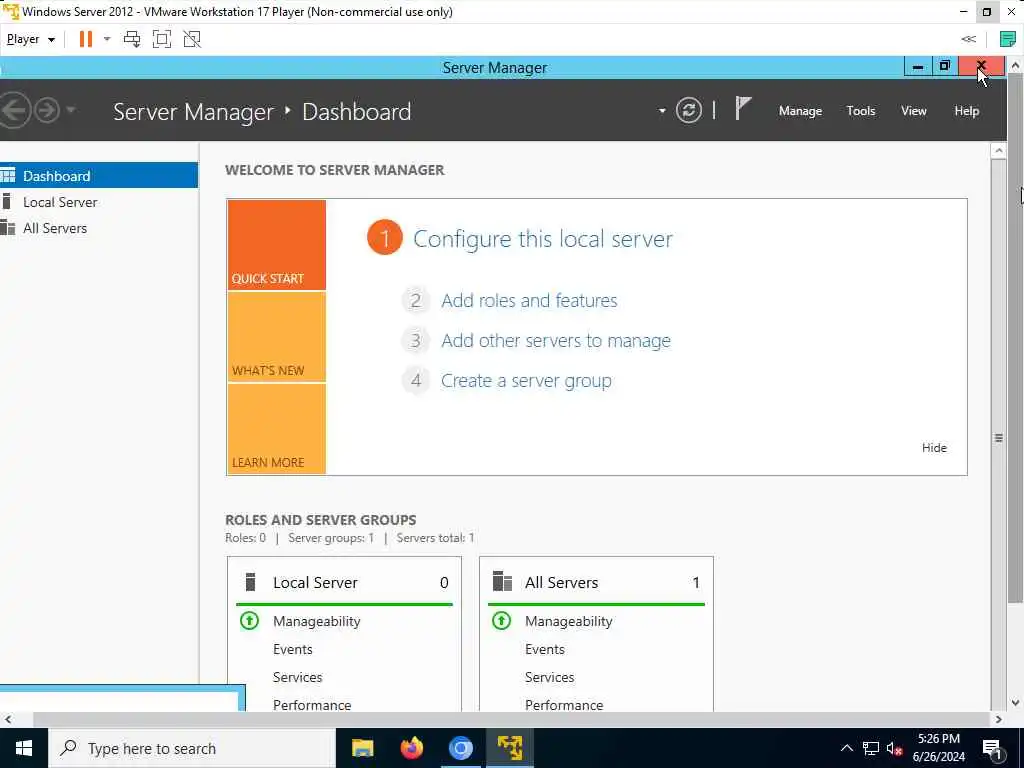Image resolution: width=1024 pixels, height=768 pixels.
Task: Minimize the Server Manager window
Action: pos(918,67)
